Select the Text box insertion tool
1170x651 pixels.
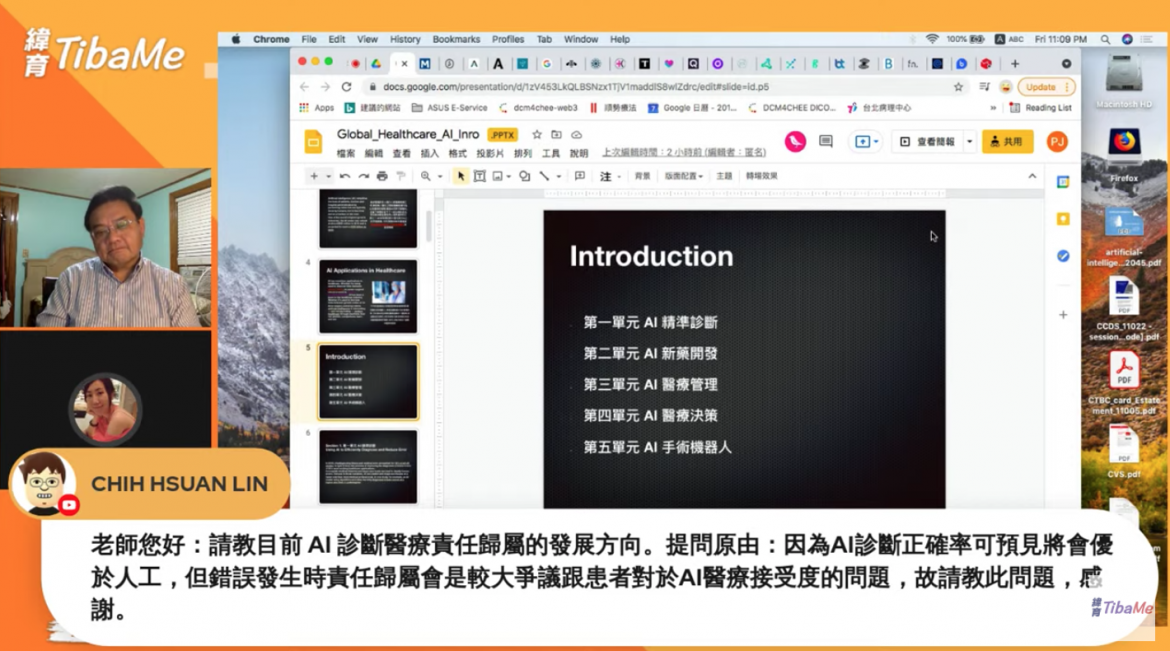coord(478,176)
